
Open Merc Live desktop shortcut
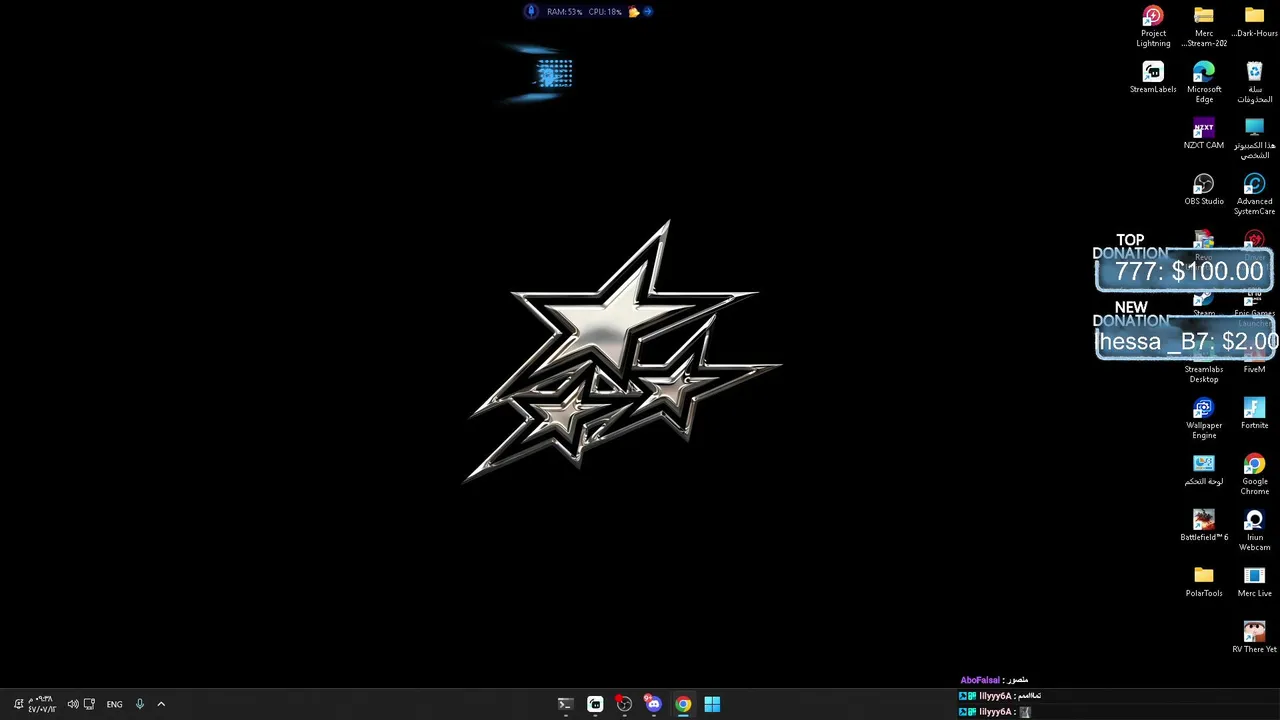(x=1254, y=582)
